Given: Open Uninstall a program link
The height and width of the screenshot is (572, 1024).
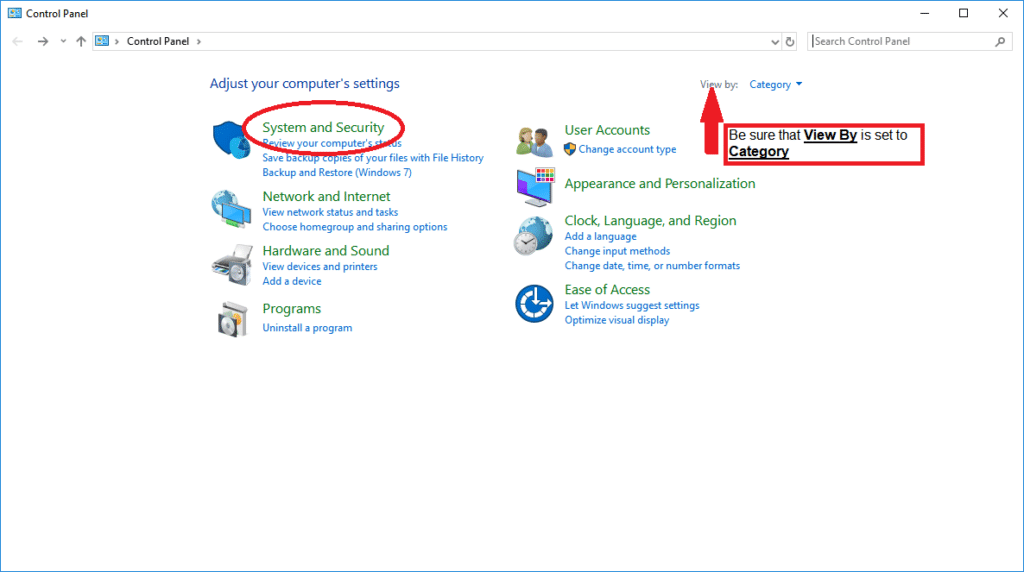Looking at the screenshot, I should click(307, 328).
